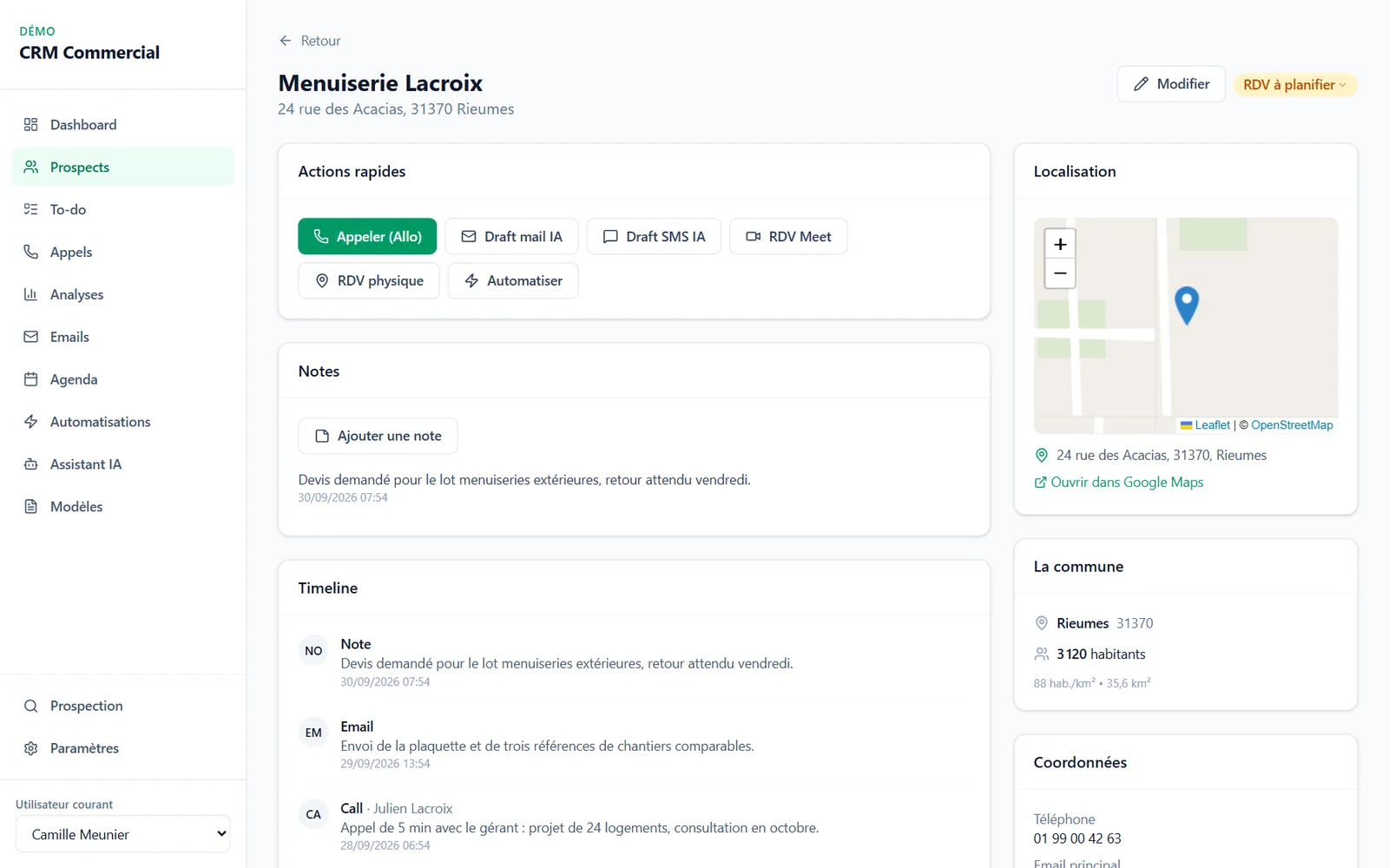The image size is (1389, 868).
Task: Open the Leaflet attribution link
Action: 1206,425
